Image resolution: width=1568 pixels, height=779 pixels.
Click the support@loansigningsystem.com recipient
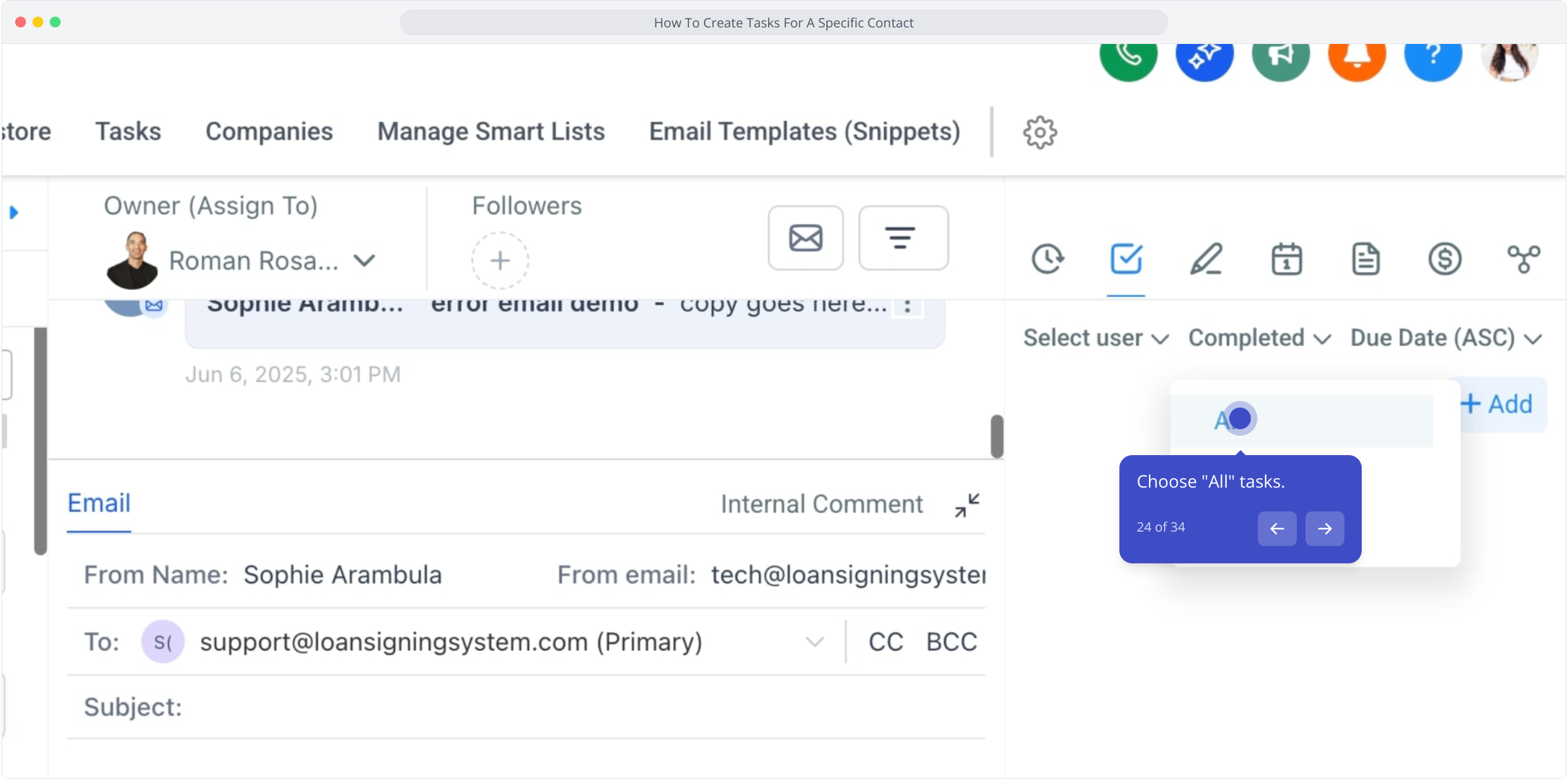pyautogui.click(x=451, y=642)
